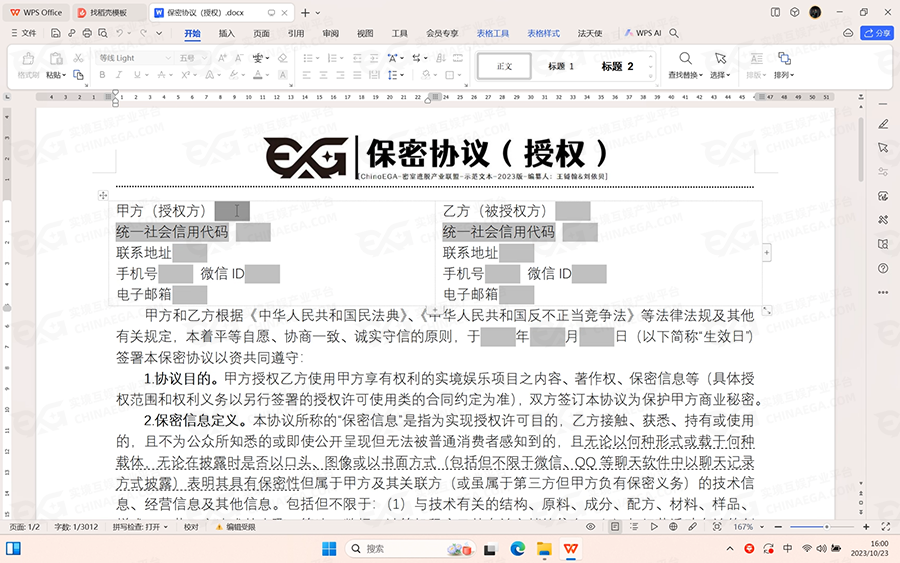Open Find and Replace (查找替换)
The height and width of the screenshot is (563, 900).
pos(685,66)
